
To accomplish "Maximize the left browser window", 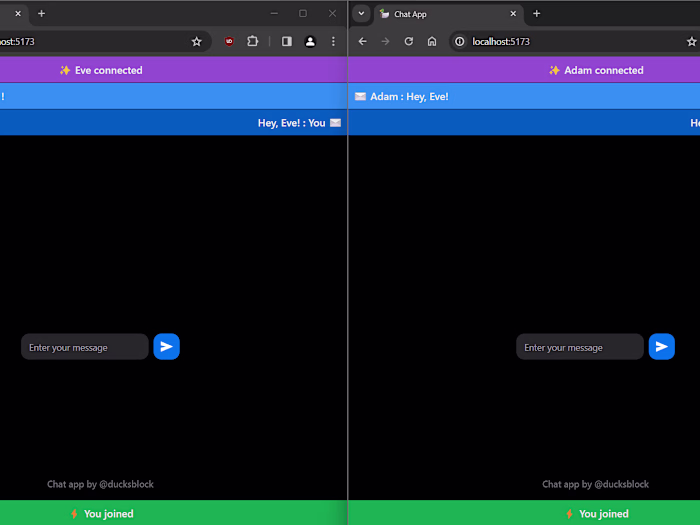I will (x=303, y=13).
